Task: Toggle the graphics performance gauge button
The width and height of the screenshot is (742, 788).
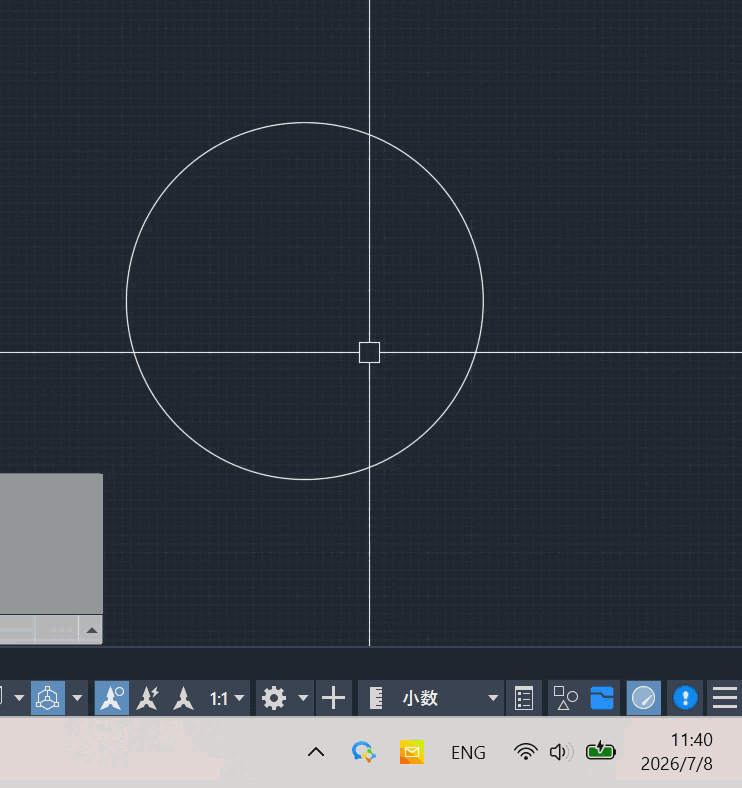Action: [643, 698]
